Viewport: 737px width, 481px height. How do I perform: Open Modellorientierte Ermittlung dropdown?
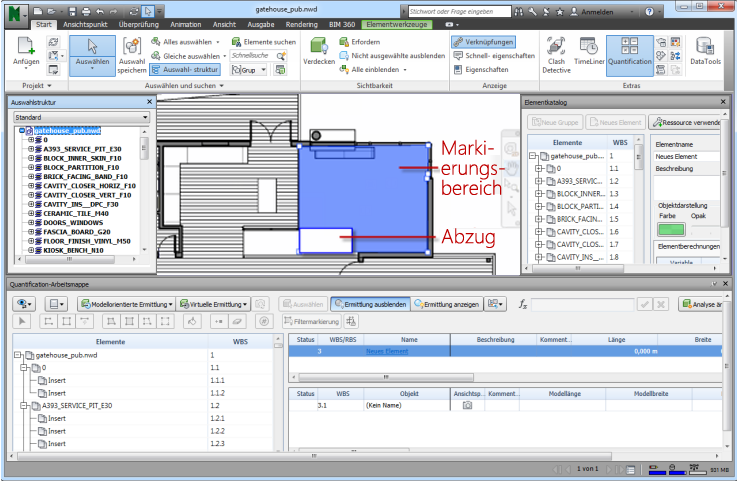click(x=127, y=304)
